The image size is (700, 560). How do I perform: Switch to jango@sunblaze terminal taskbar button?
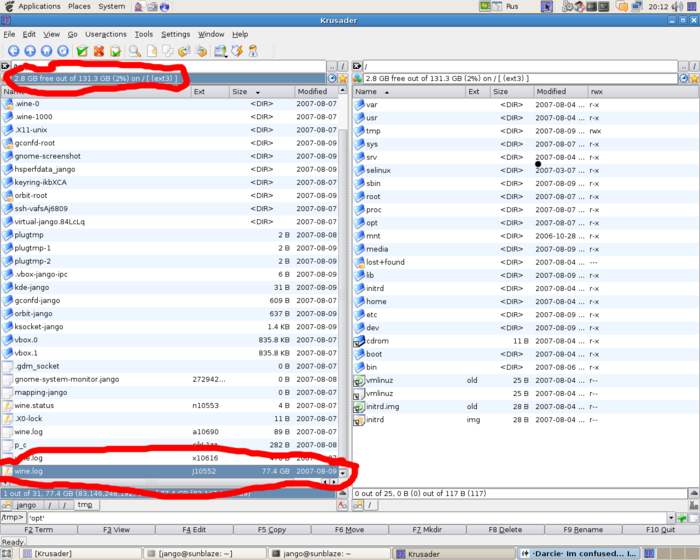[x=330, y=554]
